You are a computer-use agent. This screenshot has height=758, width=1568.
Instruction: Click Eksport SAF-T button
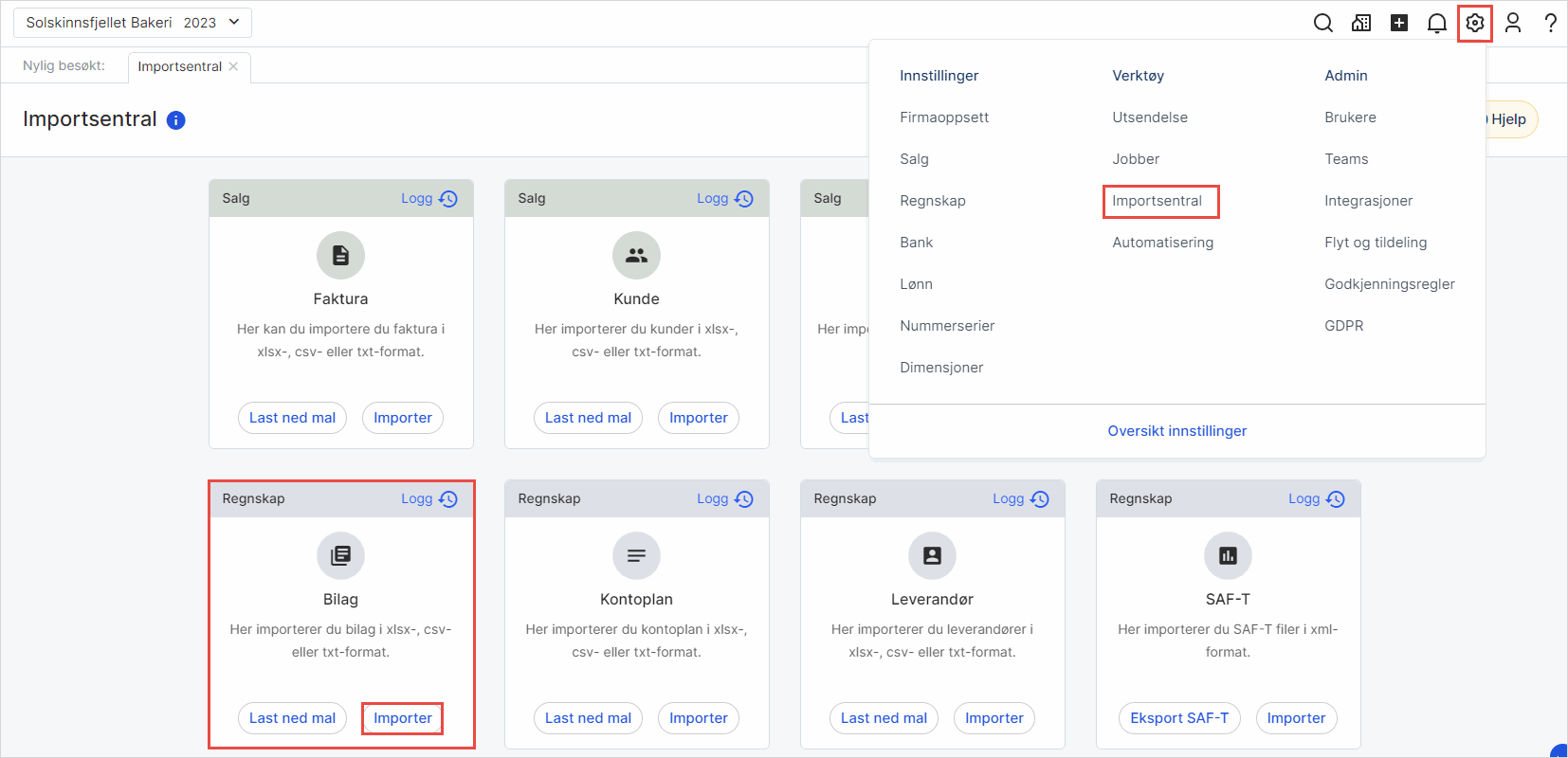tap(1178, 718)
